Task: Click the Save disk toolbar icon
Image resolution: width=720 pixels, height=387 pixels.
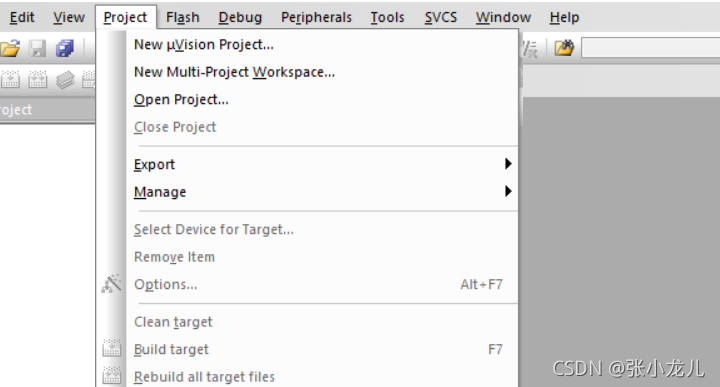Action: (38, 48)
